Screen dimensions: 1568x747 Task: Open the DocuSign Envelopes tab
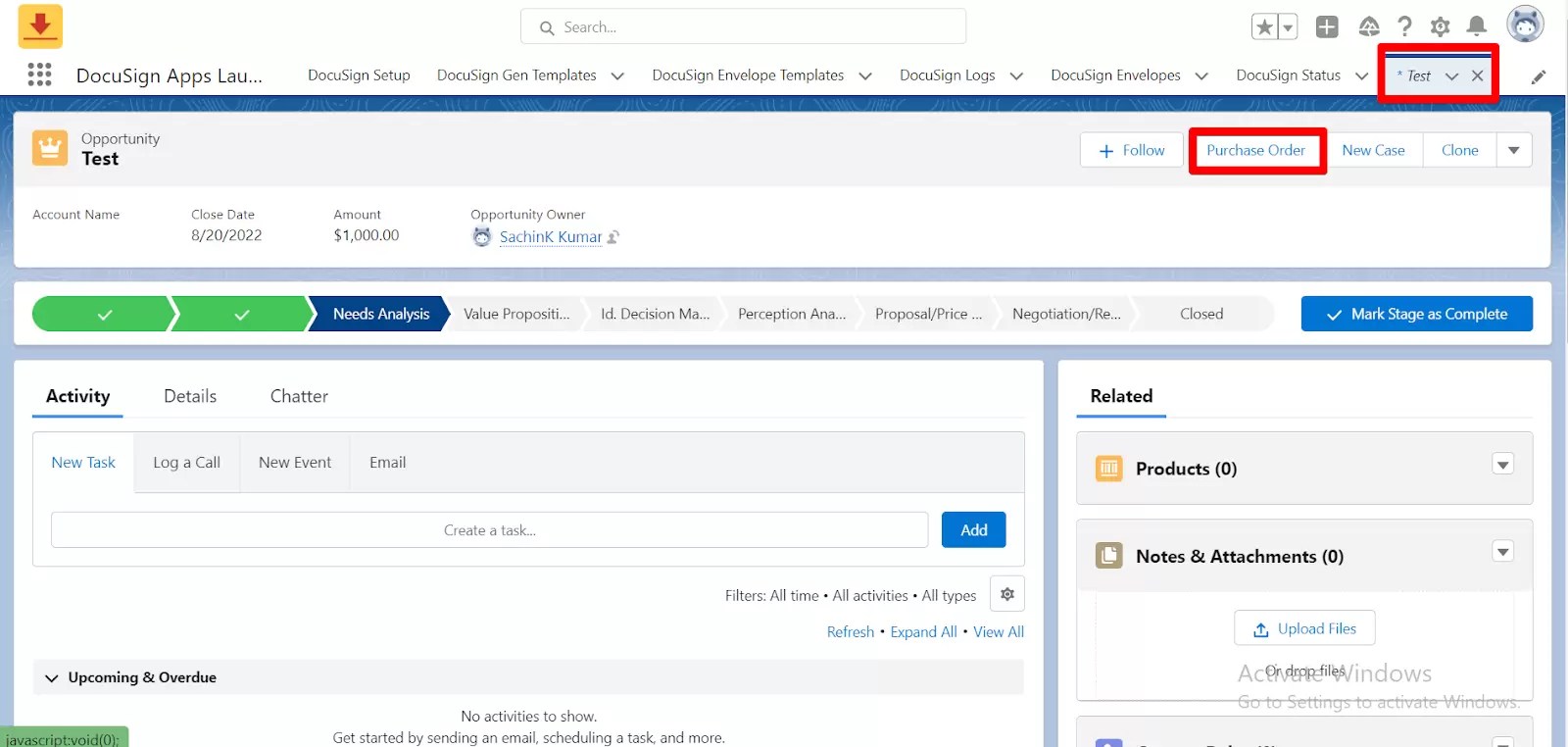click(x=1115, y=75)
